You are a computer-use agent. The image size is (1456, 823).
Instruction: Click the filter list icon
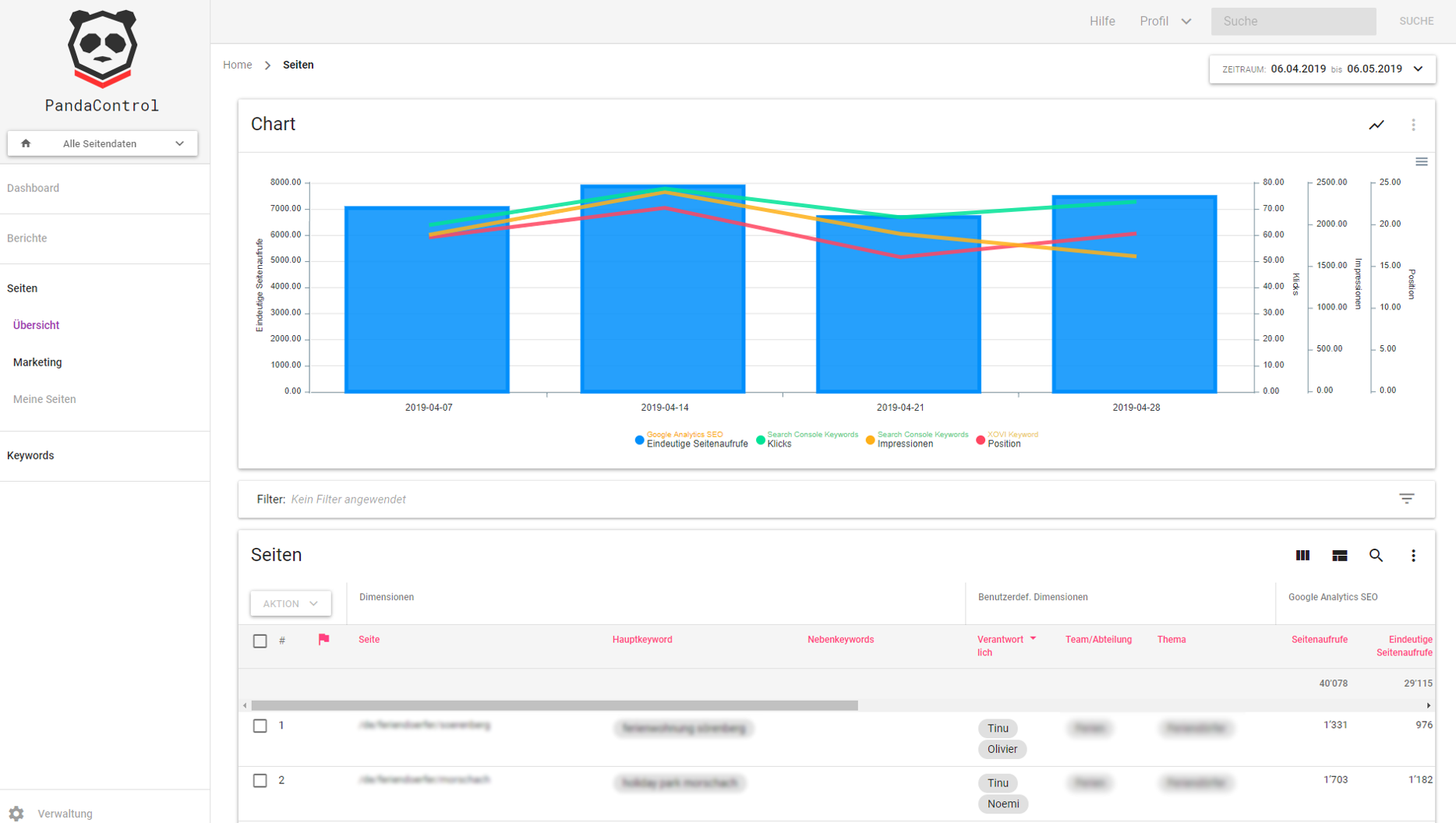point(1407,499)
